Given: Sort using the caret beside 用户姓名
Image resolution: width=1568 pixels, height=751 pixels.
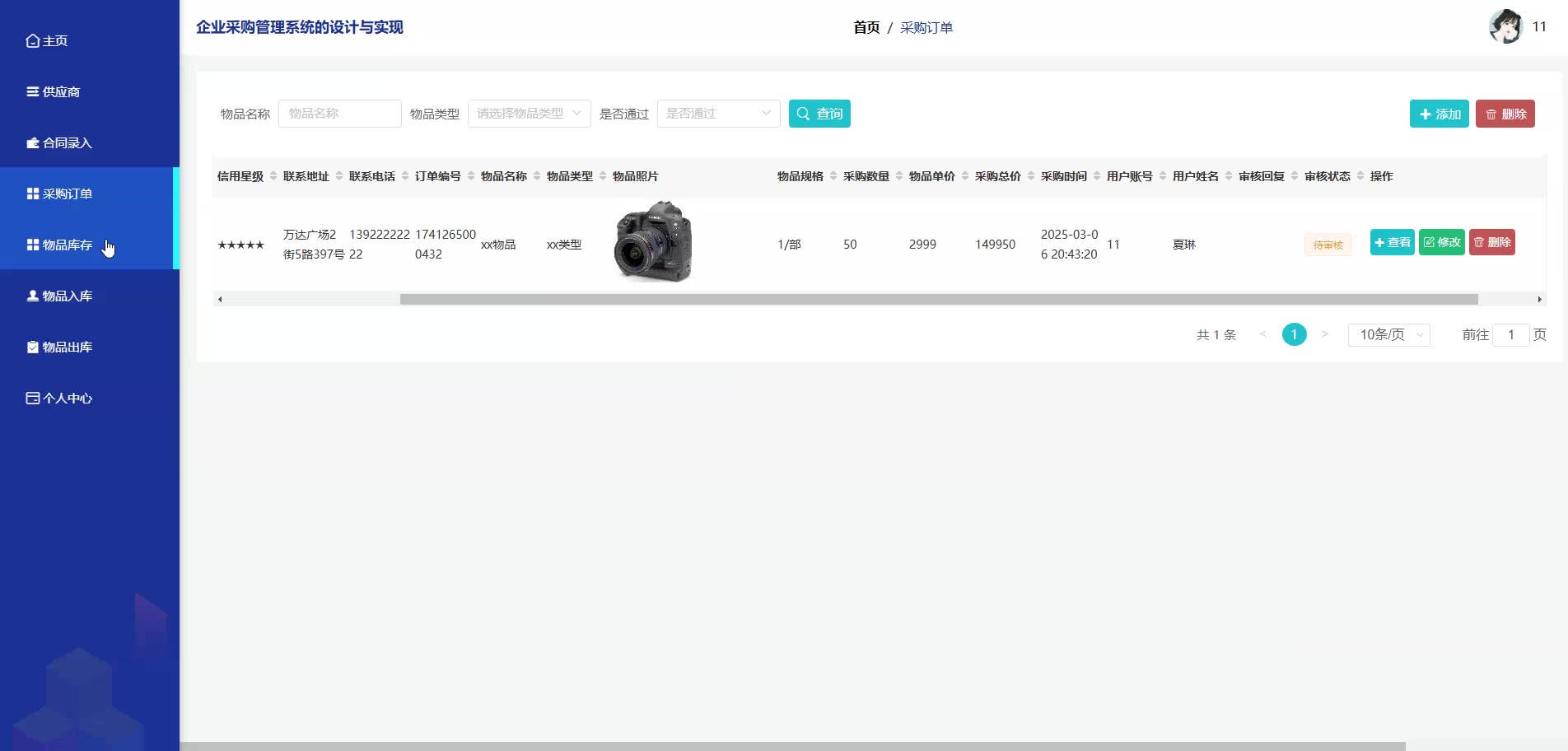Looking at the screenshot, I should pyautogui.click(x=1229, y=176).
